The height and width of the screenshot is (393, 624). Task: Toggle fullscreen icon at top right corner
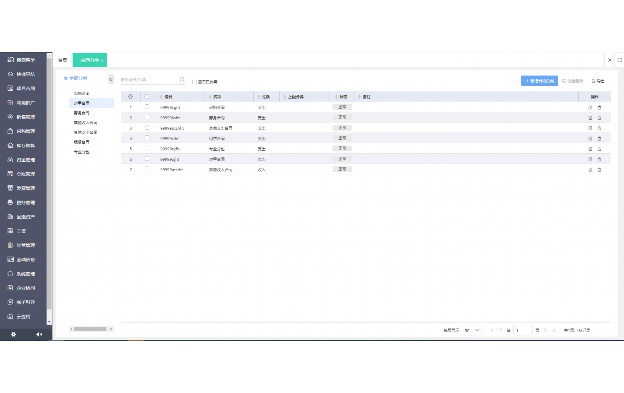point(620,60)
